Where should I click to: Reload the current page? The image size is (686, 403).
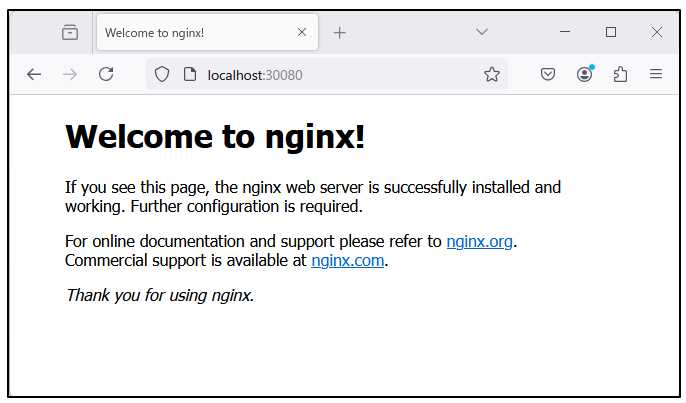pos(106,74)
